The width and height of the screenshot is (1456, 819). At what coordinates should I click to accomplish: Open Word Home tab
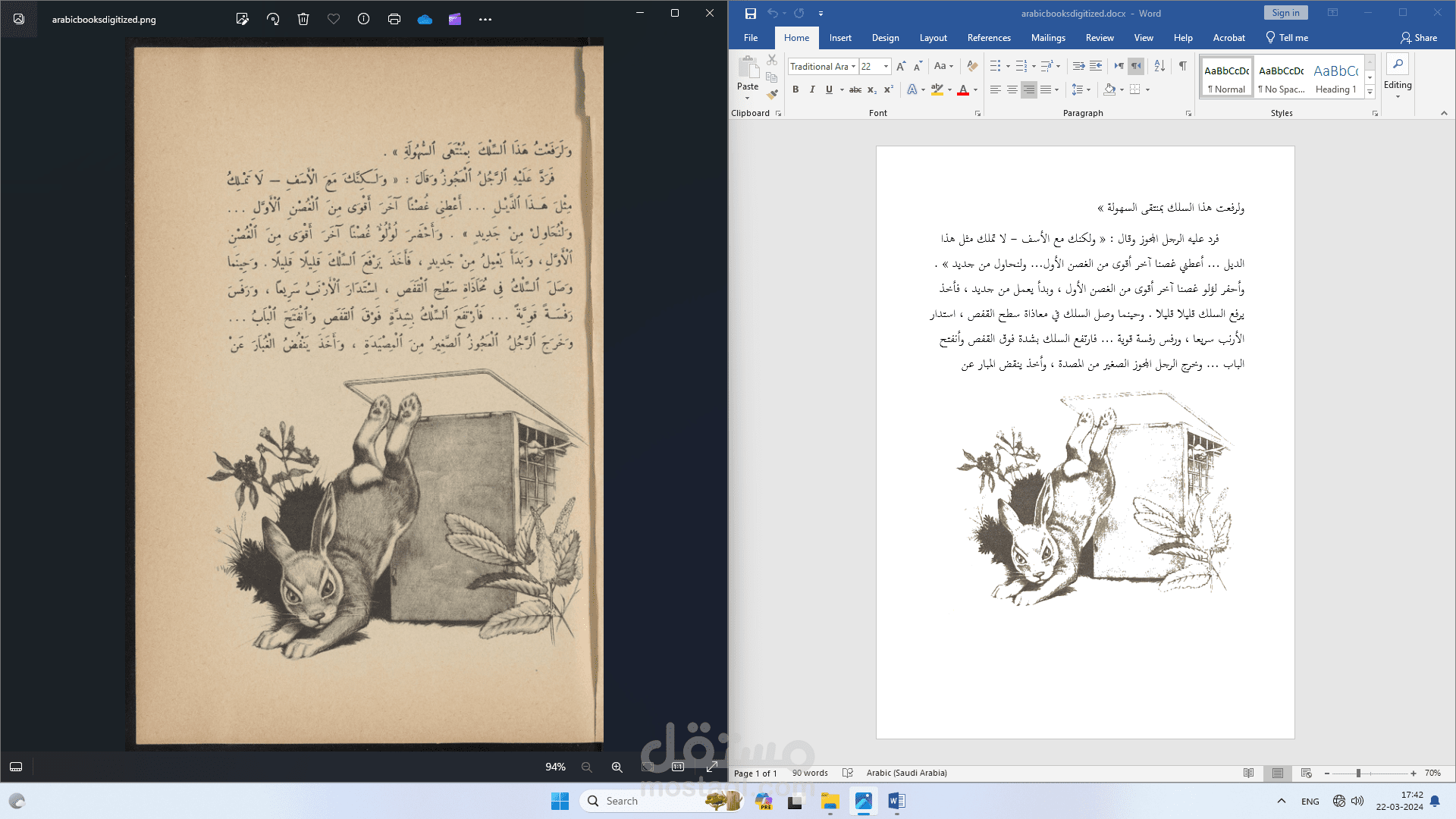coord(796,38)
